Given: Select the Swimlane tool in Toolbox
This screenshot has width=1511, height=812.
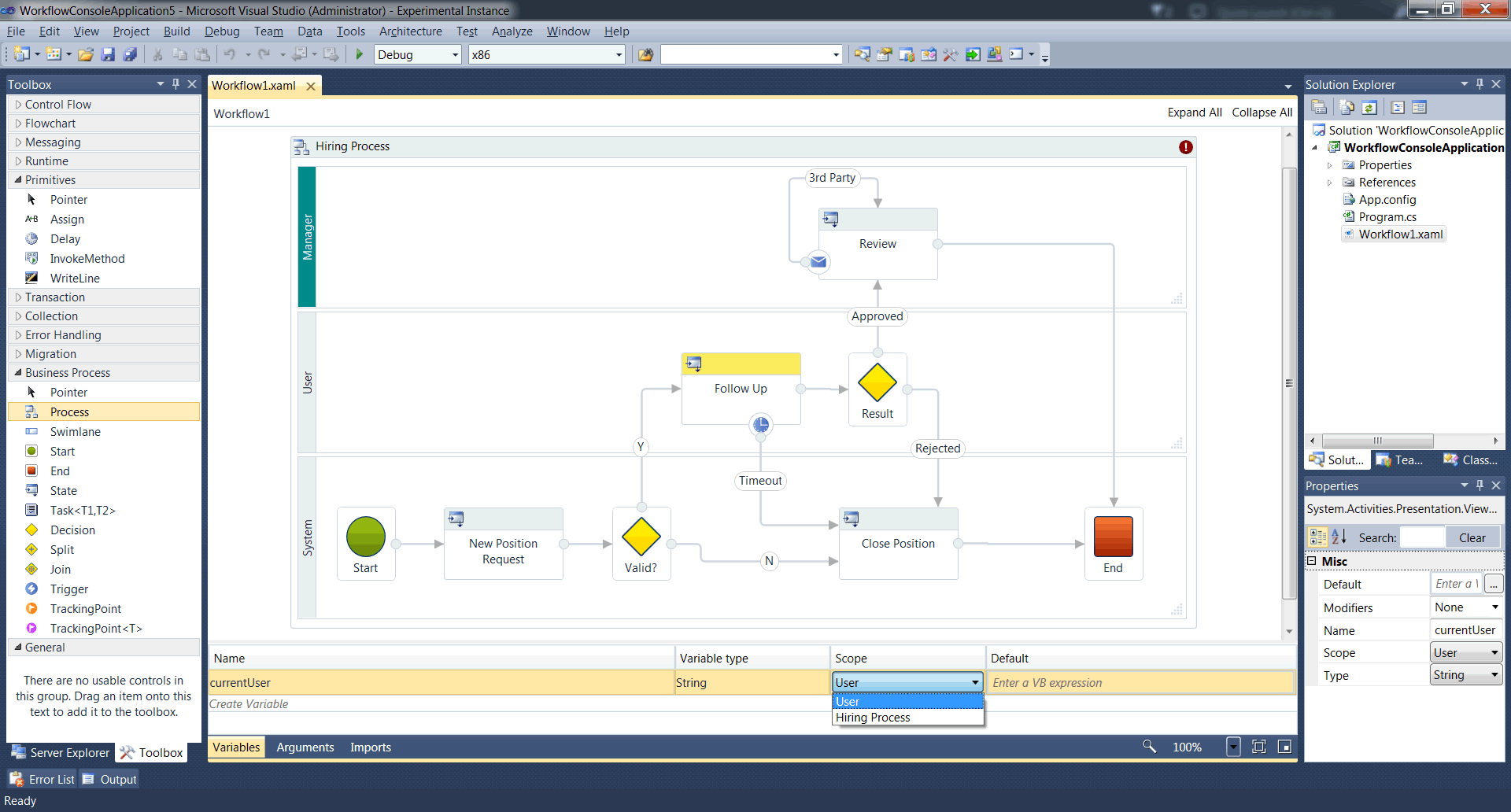Looking at the screenshot, I should click(x=104, y=431).
